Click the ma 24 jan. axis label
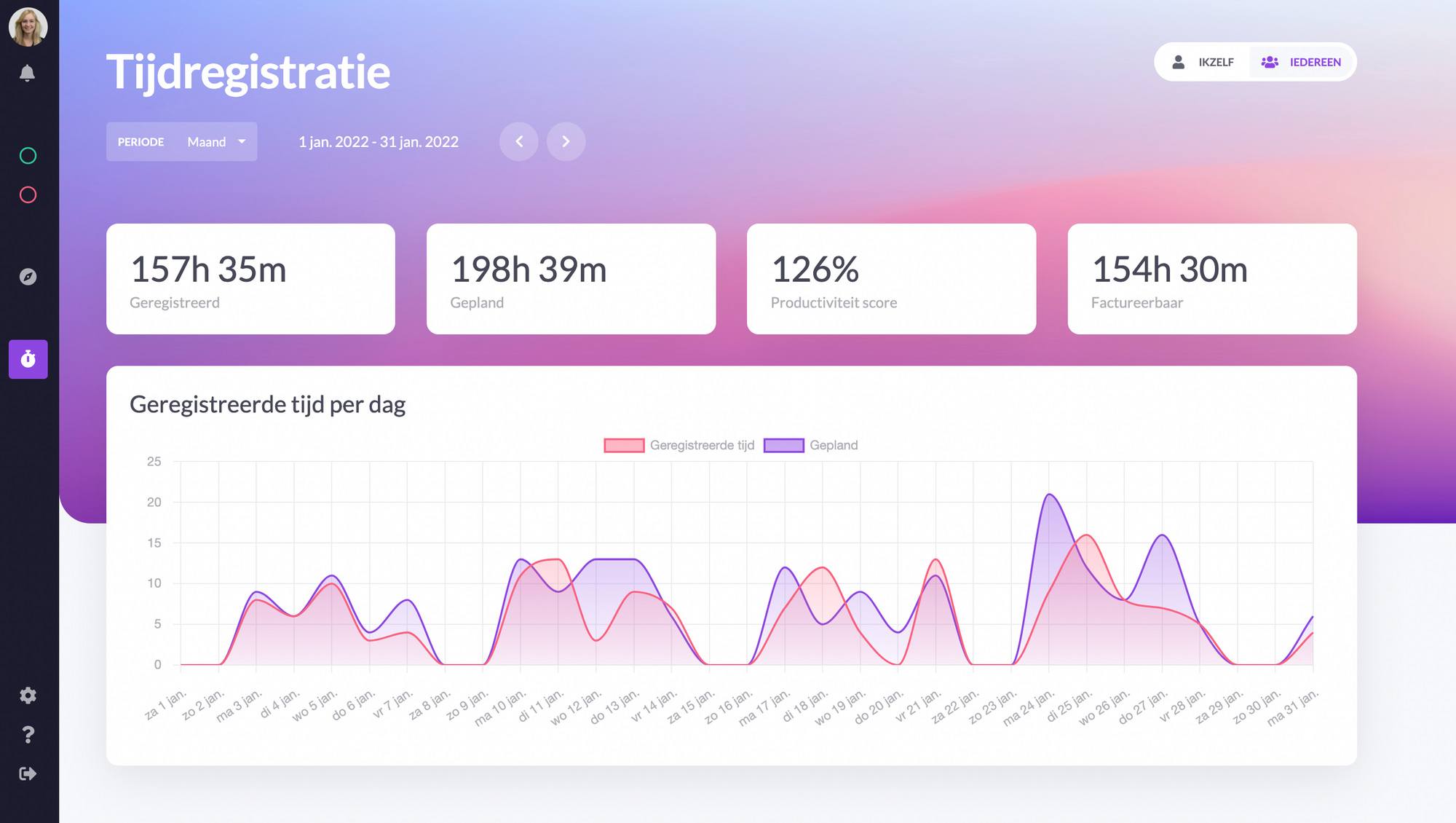This screenshot has height=823, width=1456. [1029, 707]
